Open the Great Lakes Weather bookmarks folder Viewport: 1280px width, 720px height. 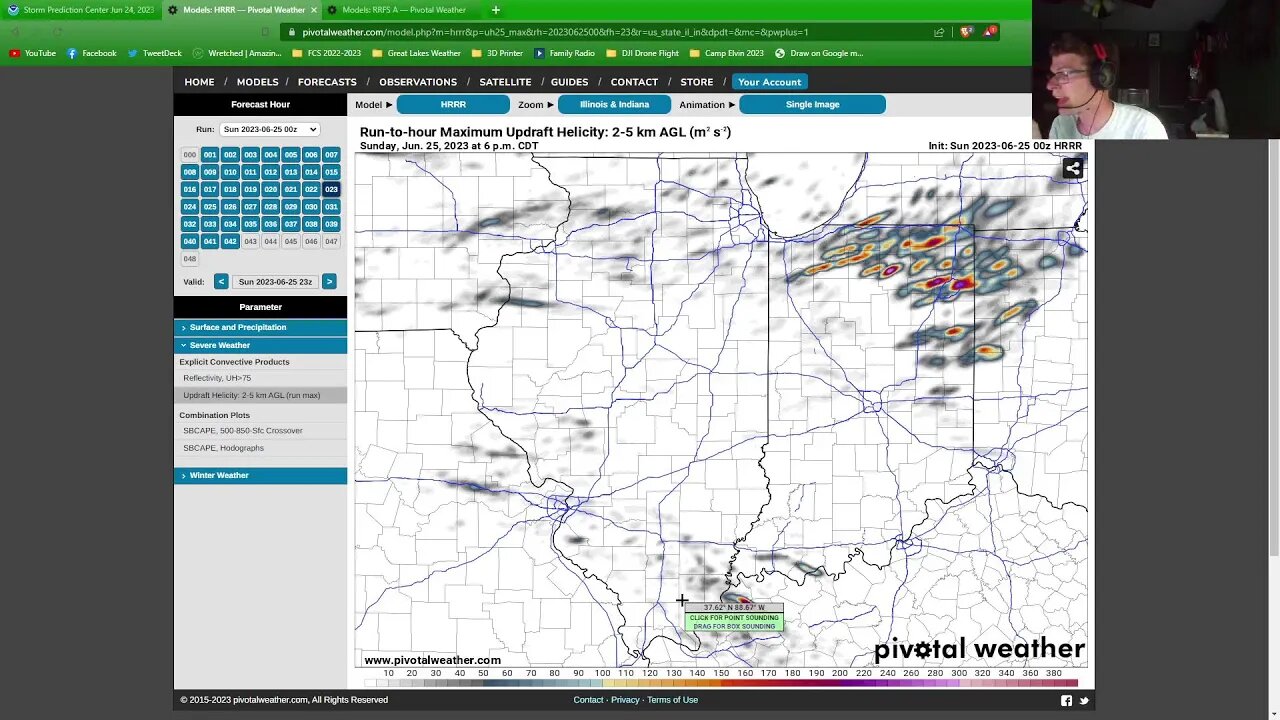(x=416, y=53)
